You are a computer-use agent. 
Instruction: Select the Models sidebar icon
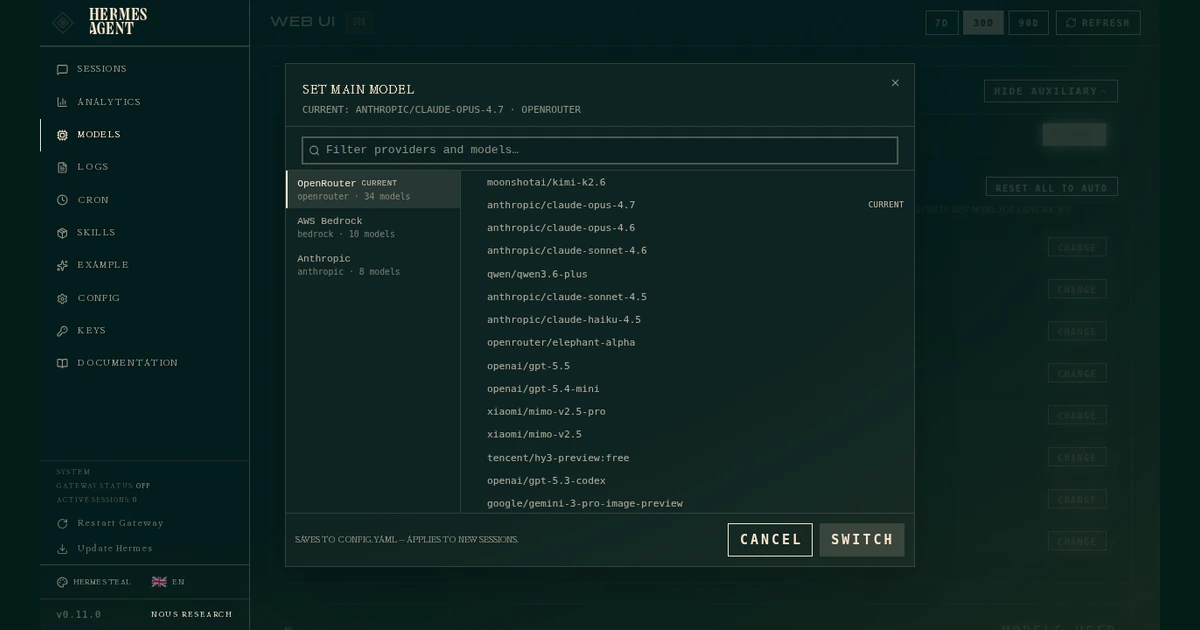pos(62,135)
